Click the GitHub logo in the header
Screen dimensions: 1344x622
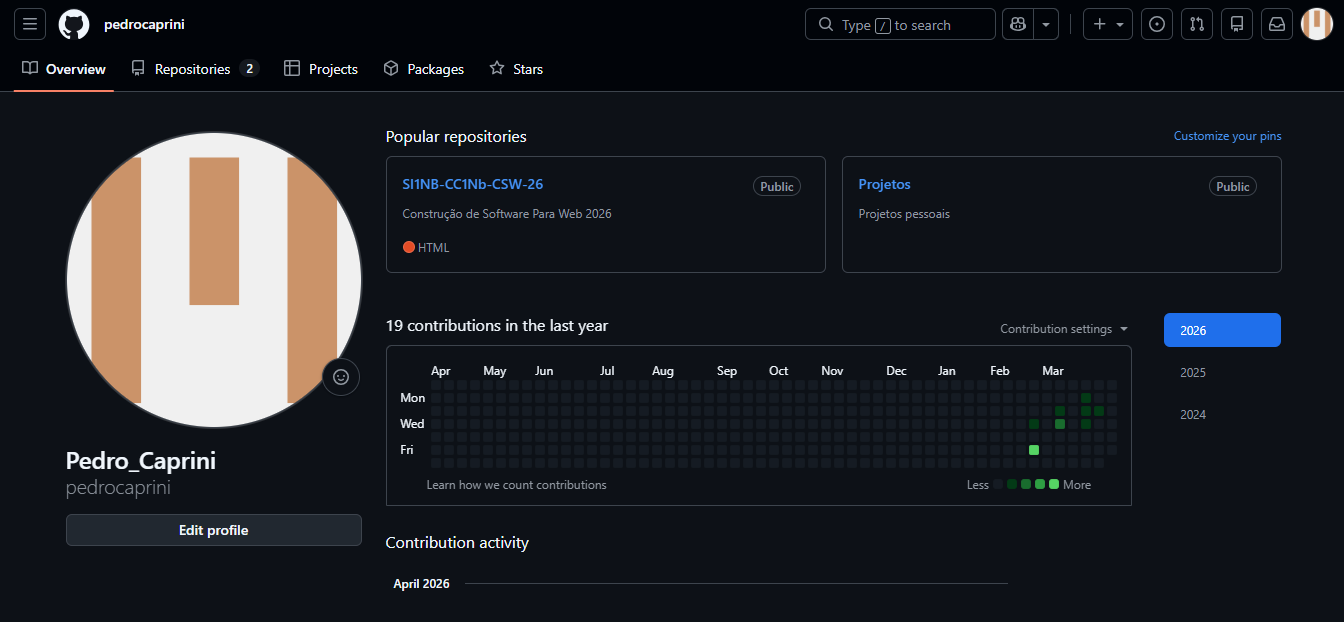click(x=73, y=24)
